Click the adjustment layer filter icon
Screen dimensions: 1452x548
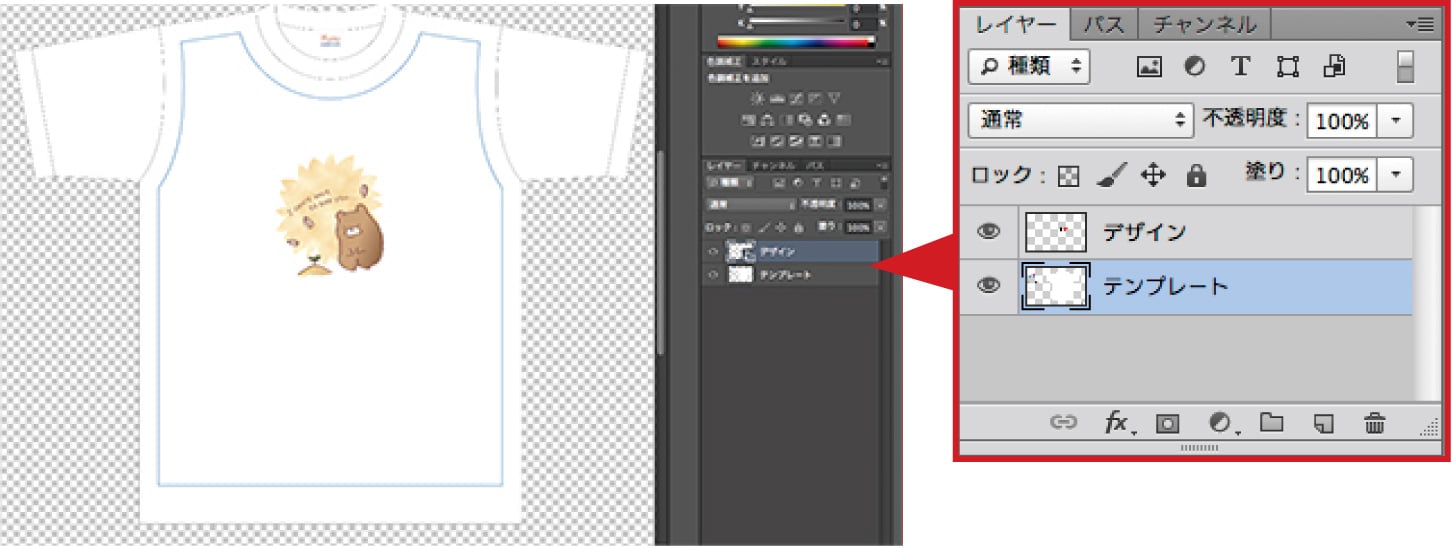pyautogui.click(x=1194, y=67)
